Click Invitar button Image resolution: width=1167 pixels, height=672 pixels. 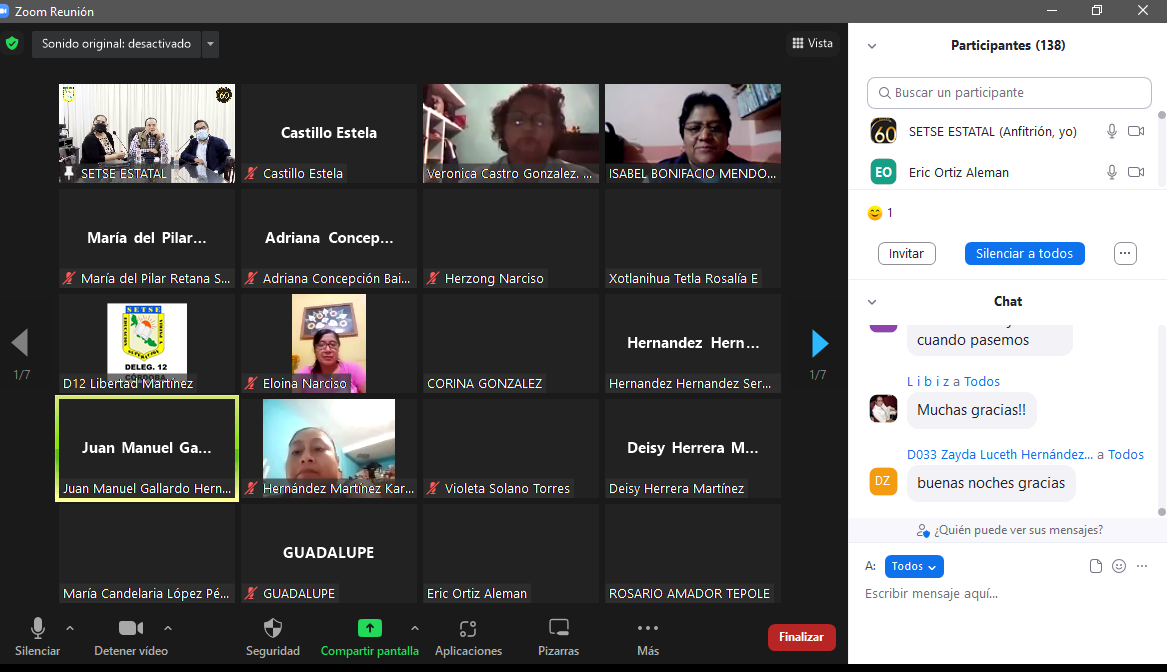click(x=907, y=254)
